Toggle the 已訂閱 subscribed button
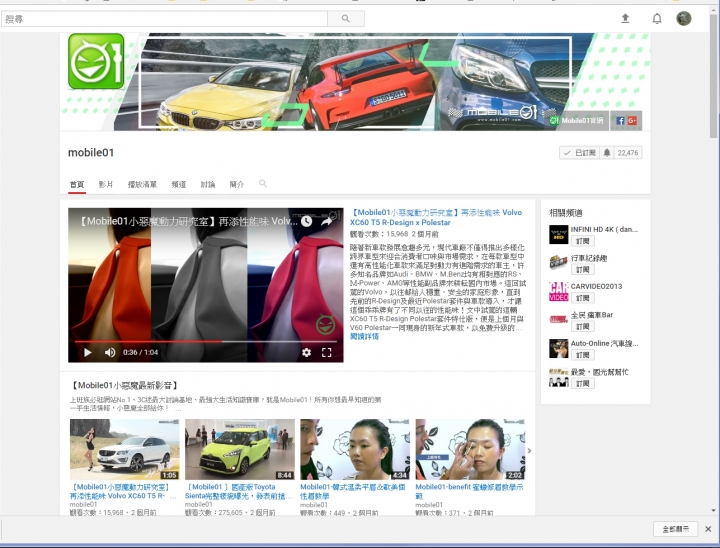The image size is (720, 548). click(x=579, y=153)
